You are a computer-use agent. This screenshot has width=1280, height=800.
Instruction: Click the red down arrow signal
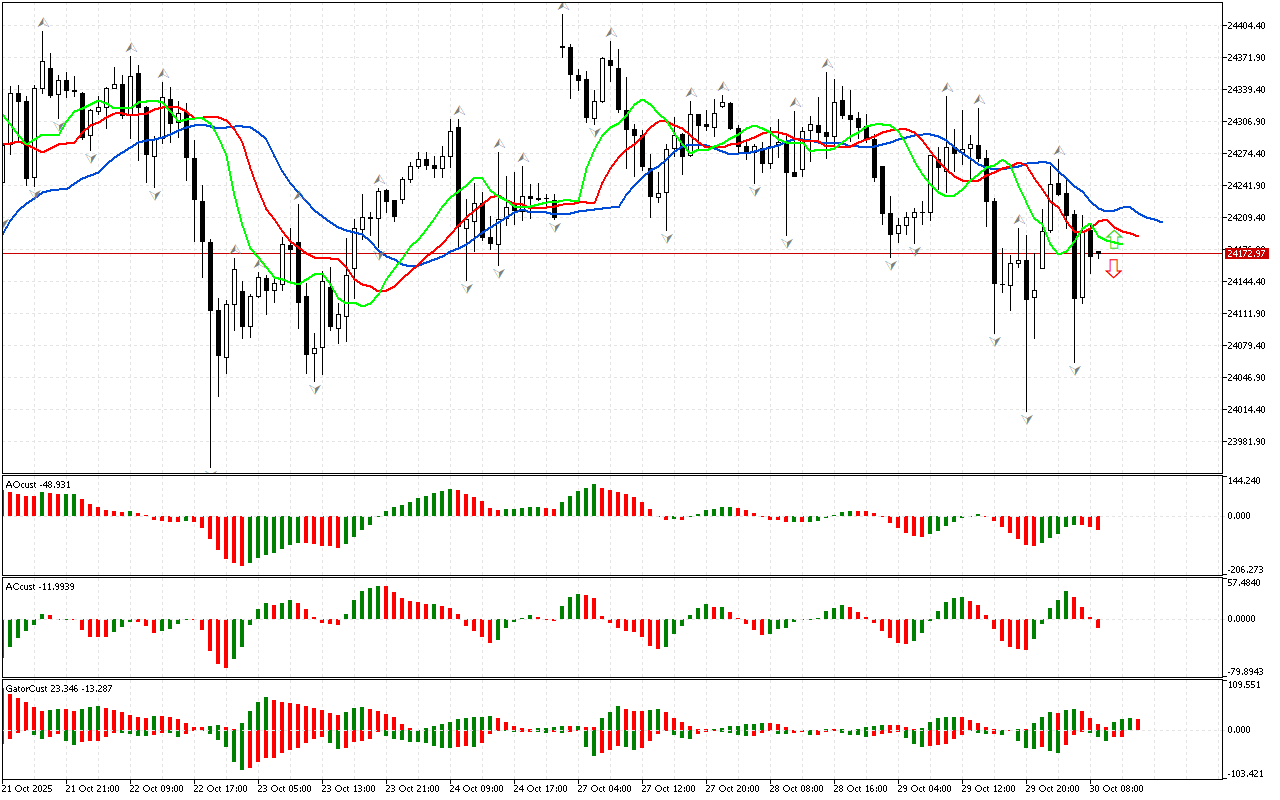(x=1113, y=268)
